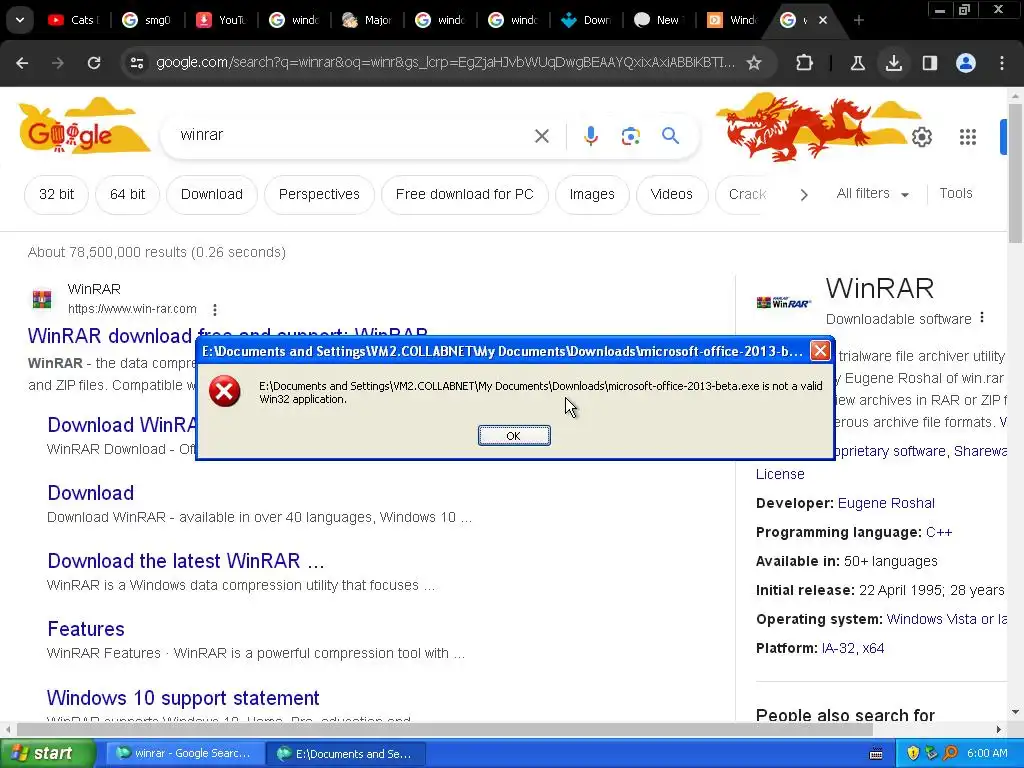Select the 64 bit filter chip
The height and width of the screenshot is (768, 1024).
[x=127, y=195]
